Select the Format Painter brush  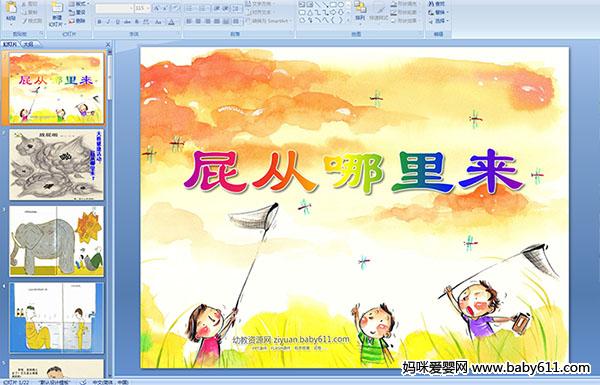24,21
